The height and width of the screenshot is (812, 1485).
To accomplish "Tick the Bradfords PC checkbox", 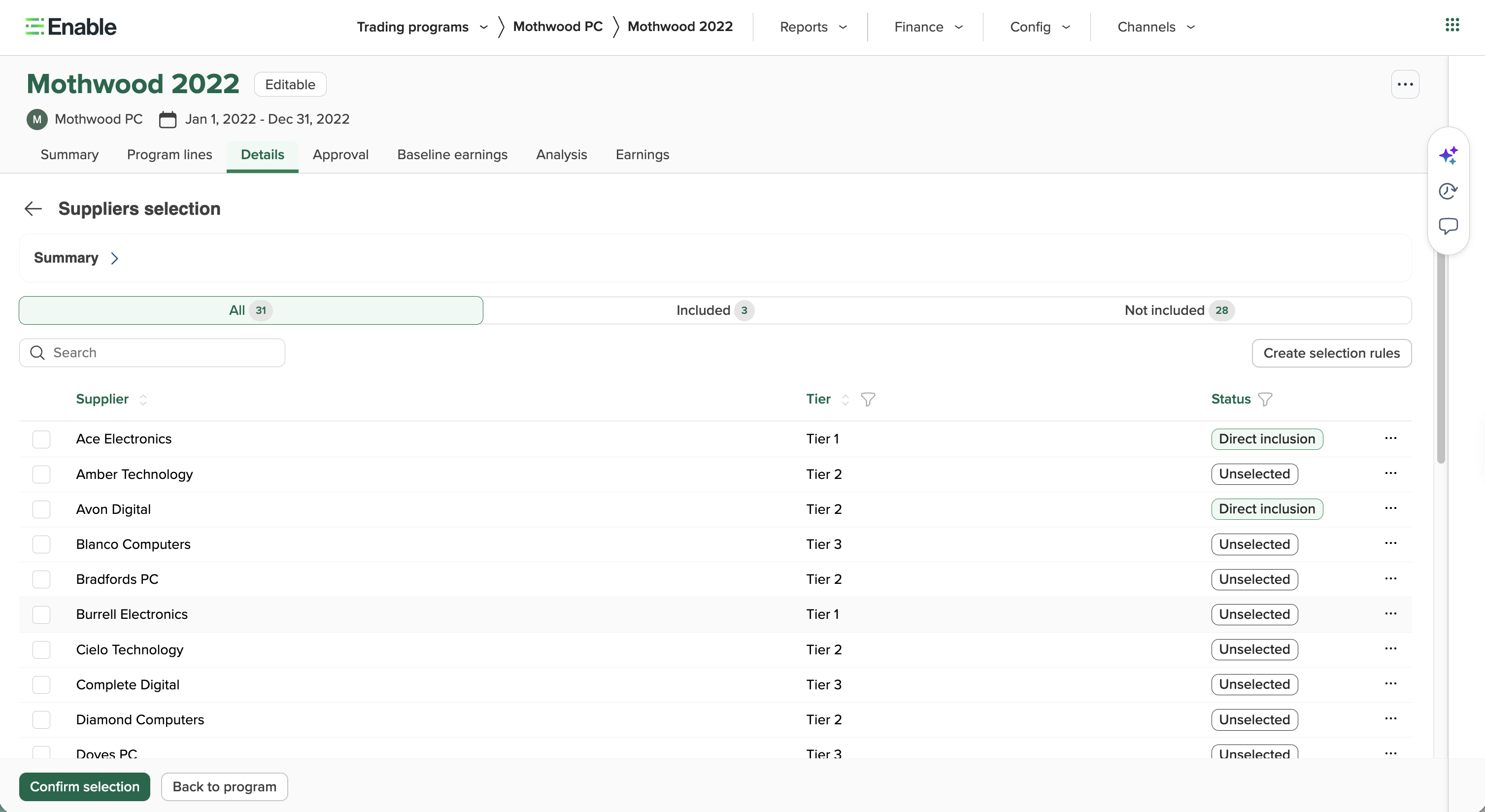I will [x=41, y=579].
